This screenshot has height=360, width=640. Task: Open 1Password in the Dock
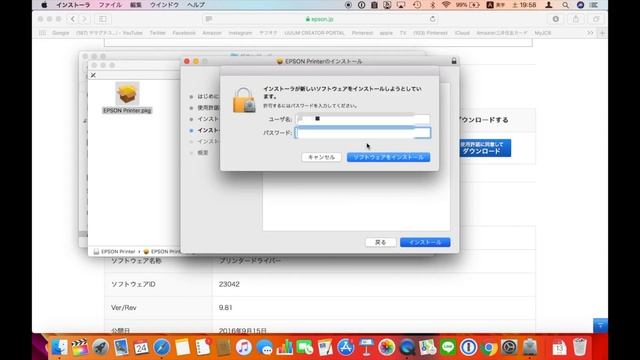pyautogui.click(x=469, y=347)
